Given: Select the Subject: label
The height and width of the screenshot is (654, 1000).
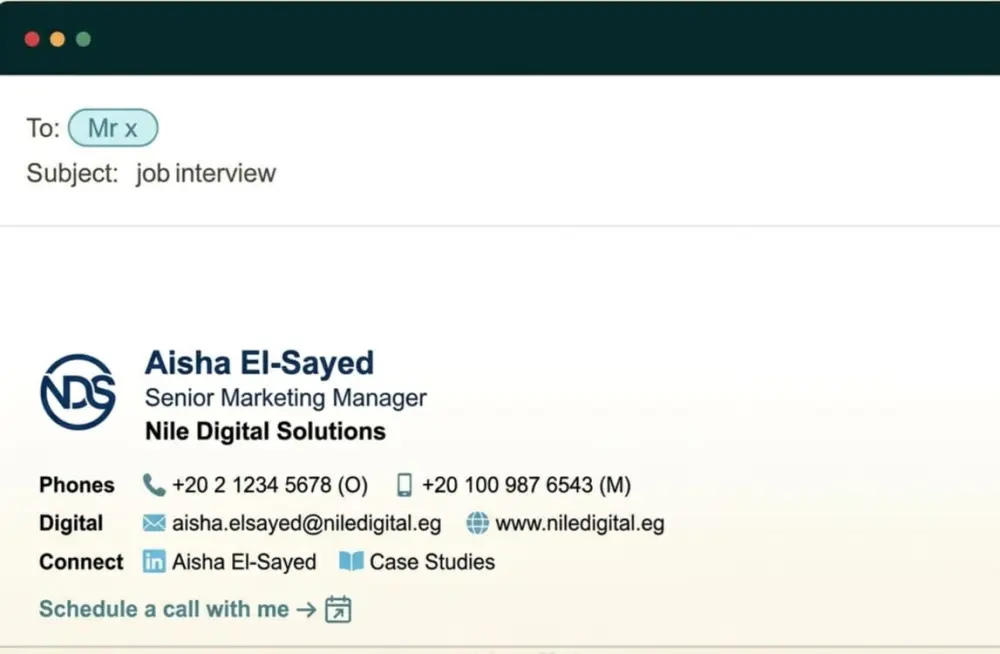Looking at the screenshot, I should pos(72,173).
